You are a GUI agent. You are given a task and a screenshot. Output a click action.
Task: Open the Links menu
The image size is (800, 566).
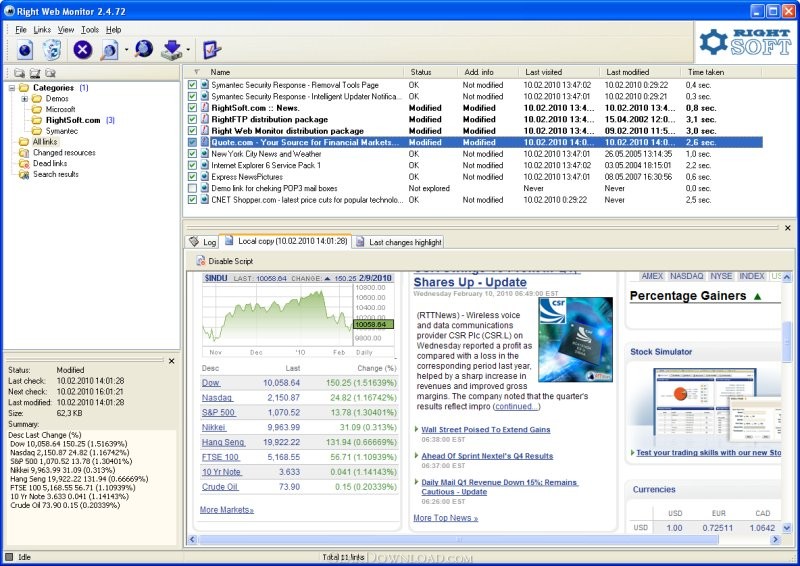pyautogui.click(x=42, y=30)
